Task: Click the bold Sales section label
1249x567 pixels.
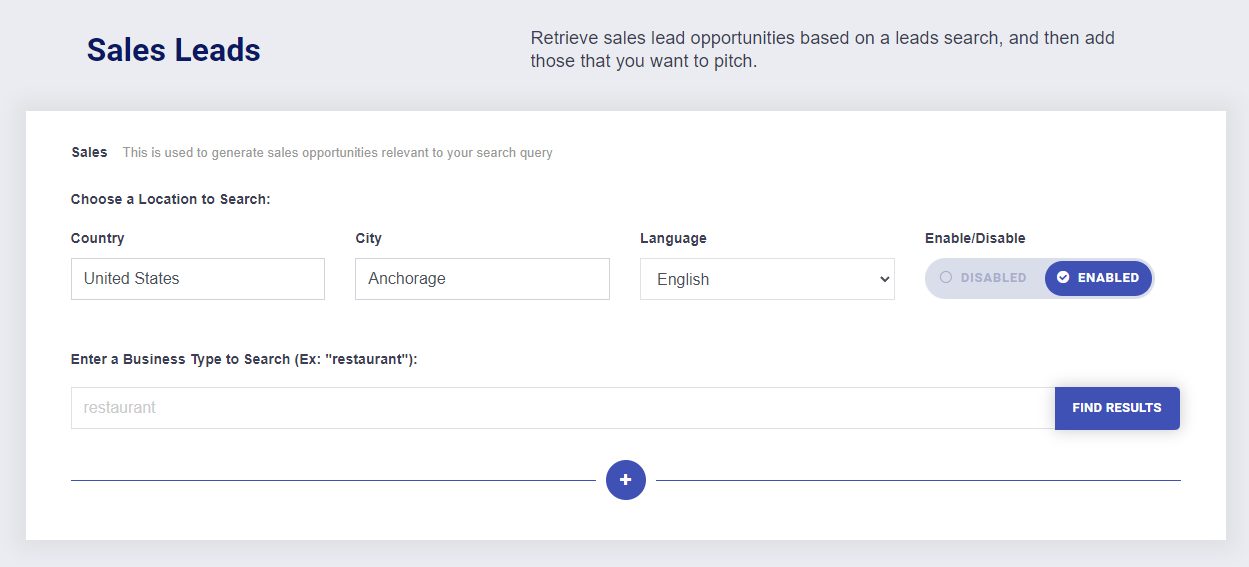Action: tap(89, 153)
